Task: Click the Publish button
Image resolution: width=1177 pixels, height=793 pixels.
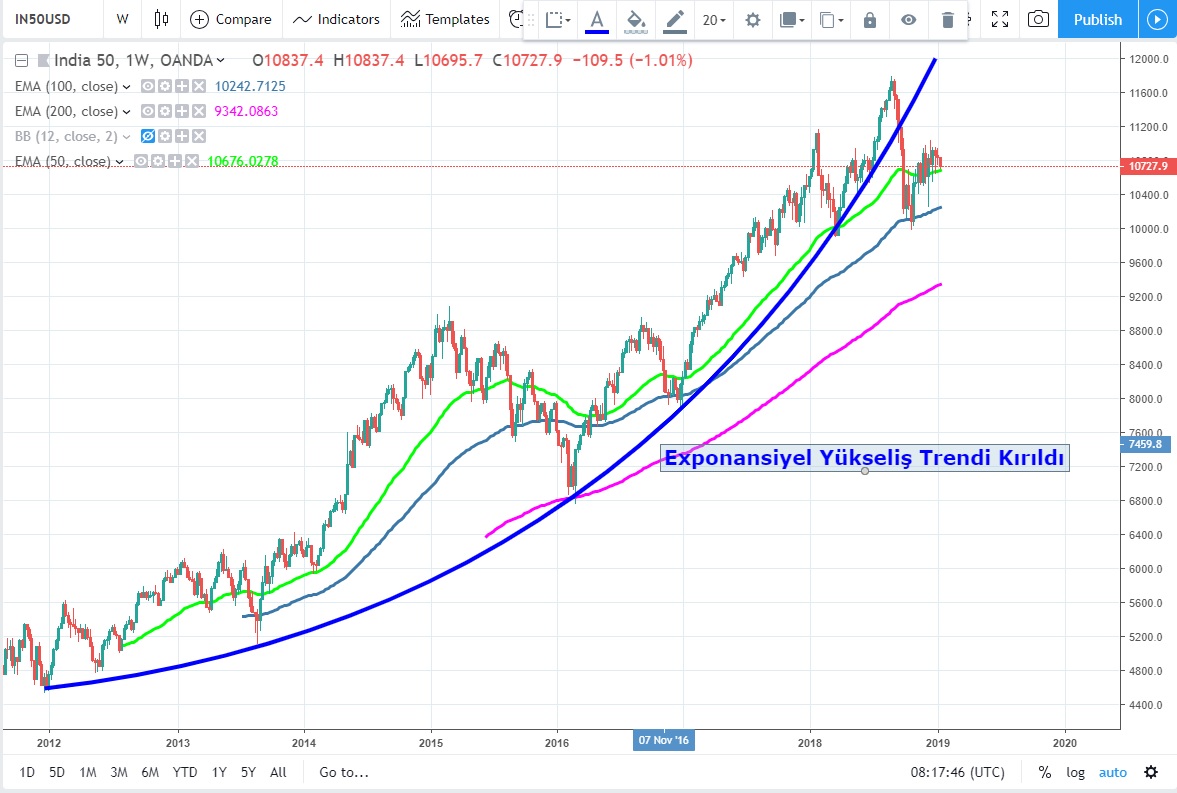Action: coord(1097,19)
